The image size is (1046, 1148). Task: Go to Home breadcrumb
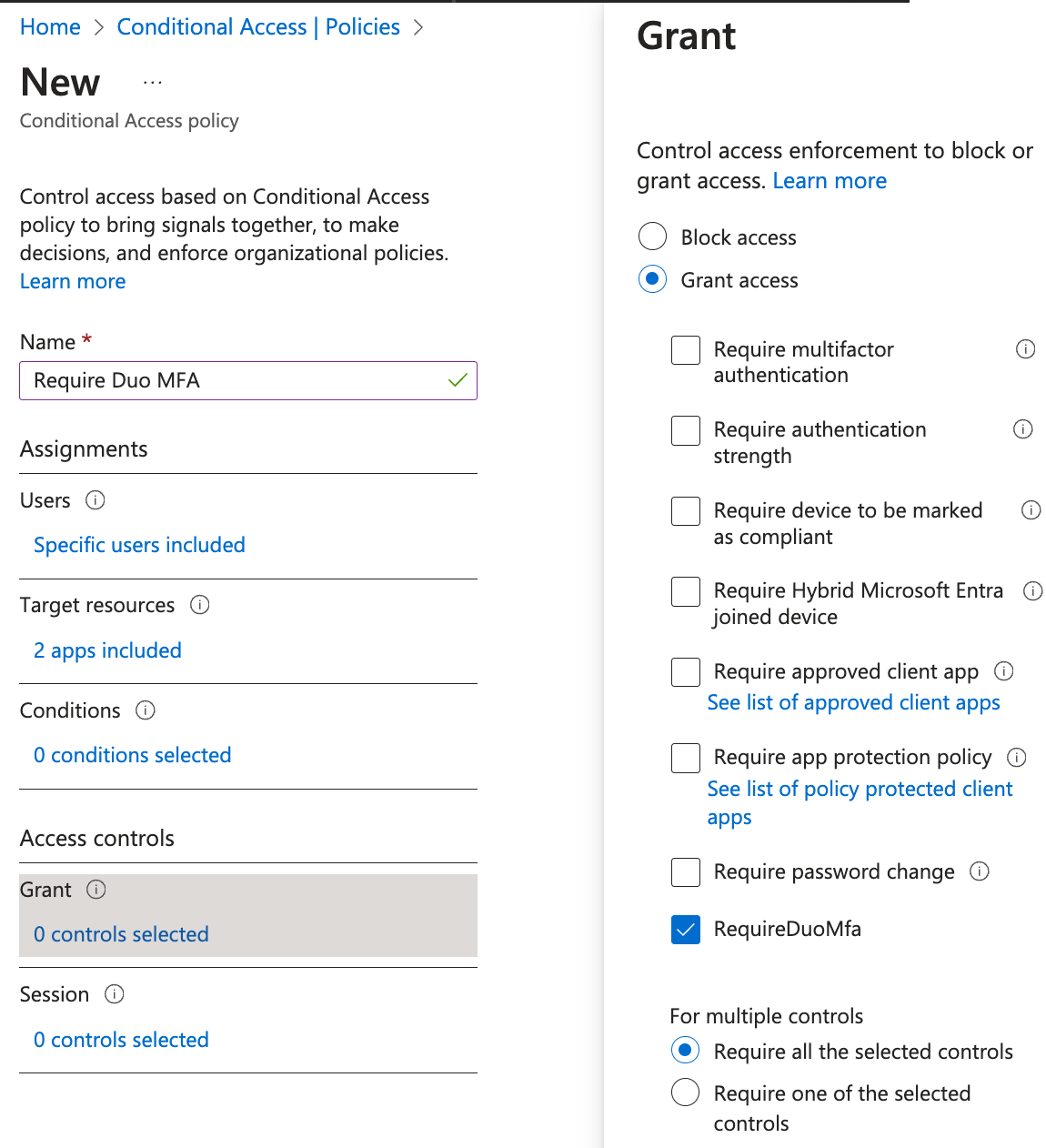click(x=50, y=27)
